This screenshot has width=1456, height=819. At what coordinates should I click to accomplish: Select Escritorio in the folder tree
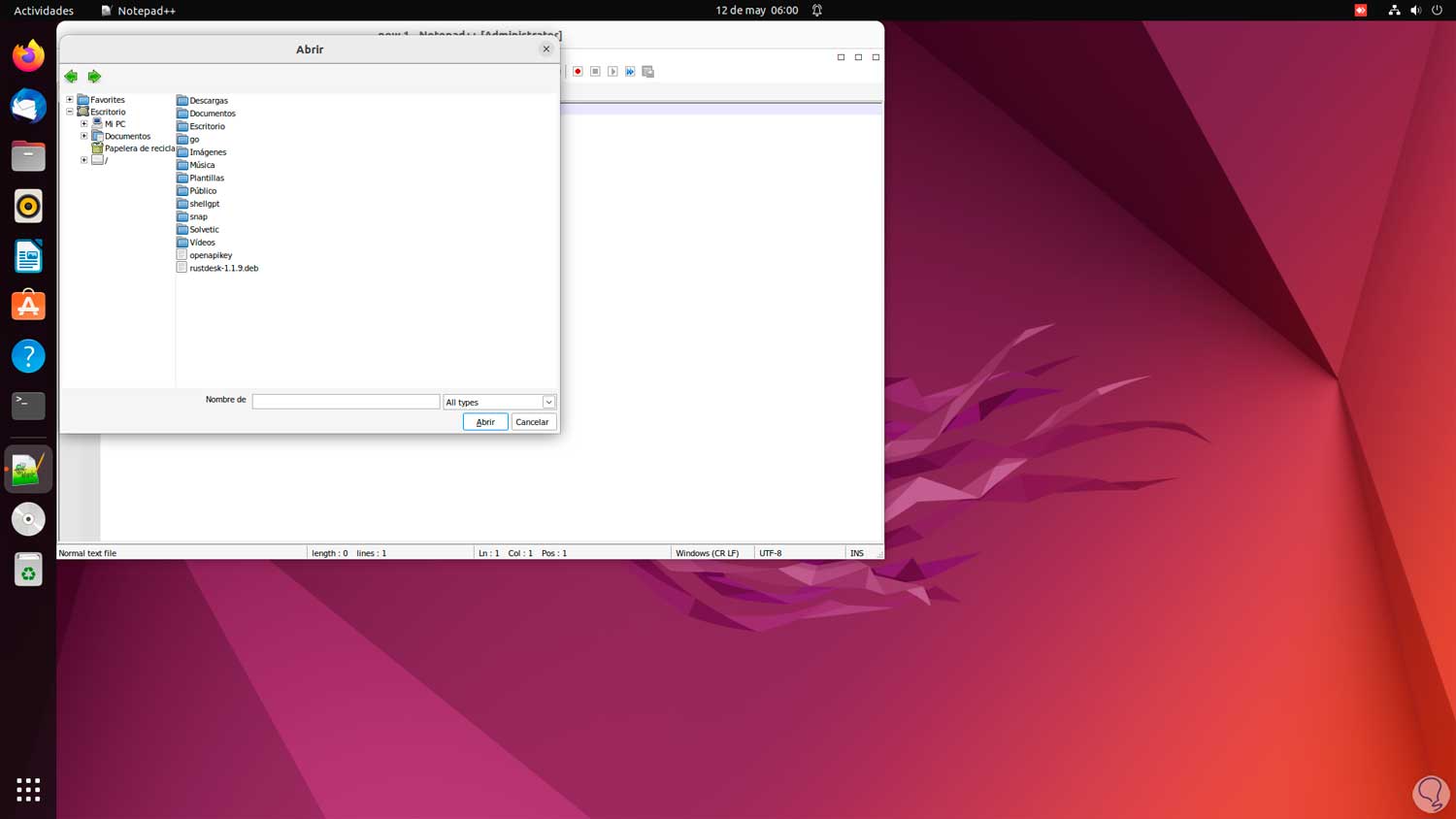[108, 112]
